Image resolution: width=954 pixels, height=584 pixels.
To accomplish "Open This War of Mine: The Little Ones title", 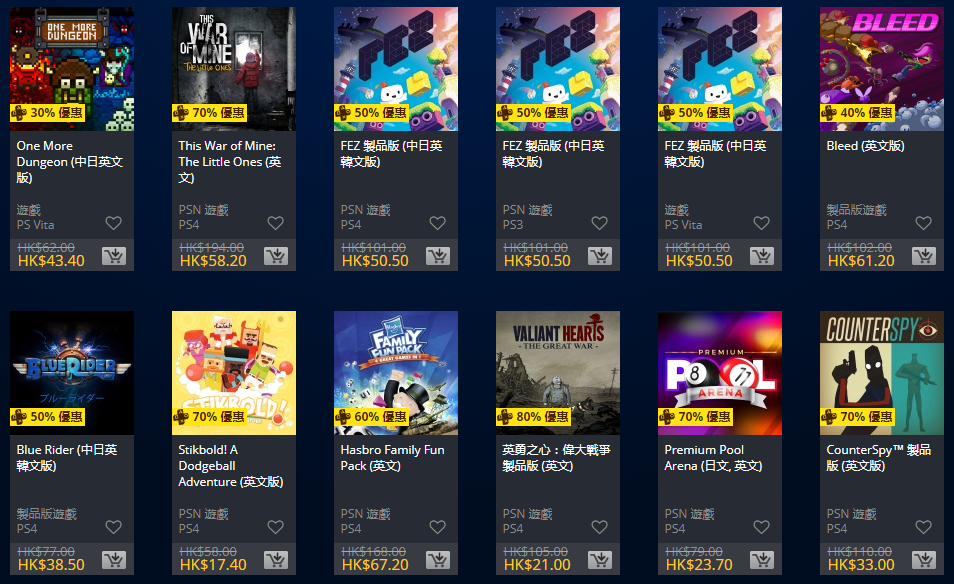I will pos(230,162).
